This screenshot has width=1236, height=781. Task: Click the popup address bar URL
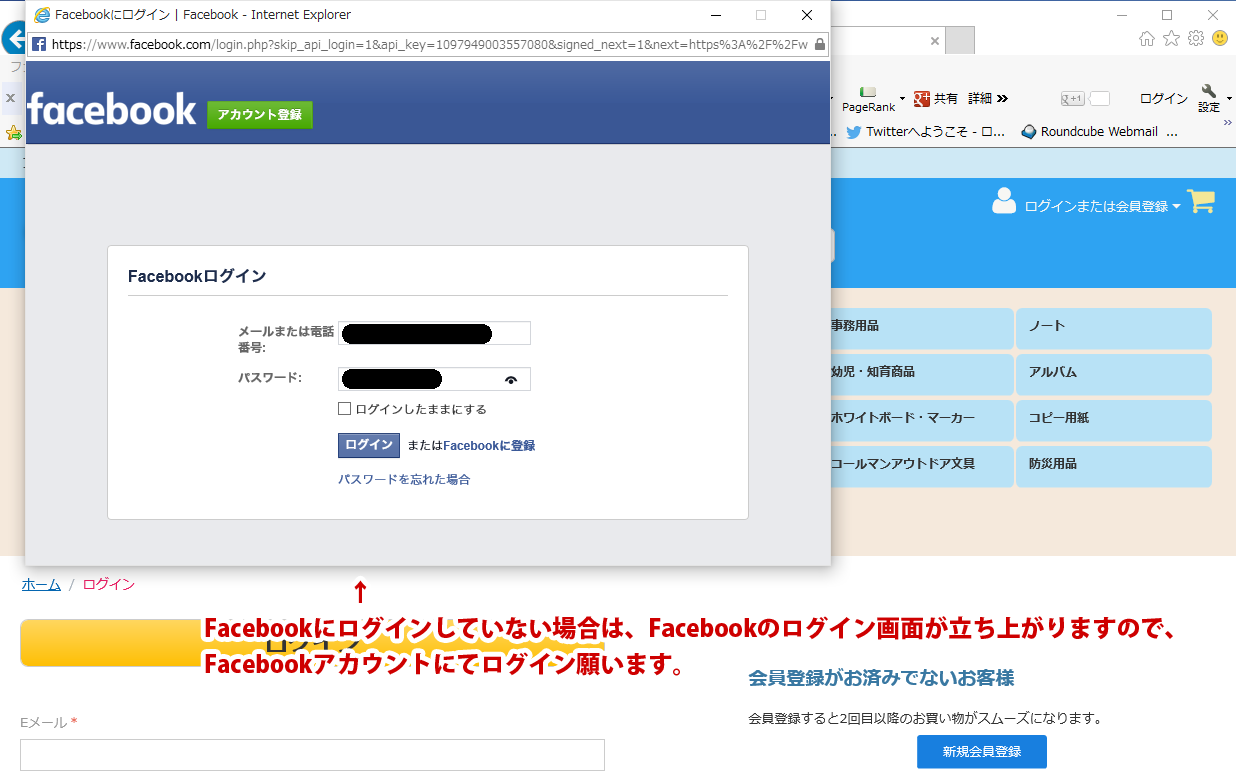coord(430,44)
